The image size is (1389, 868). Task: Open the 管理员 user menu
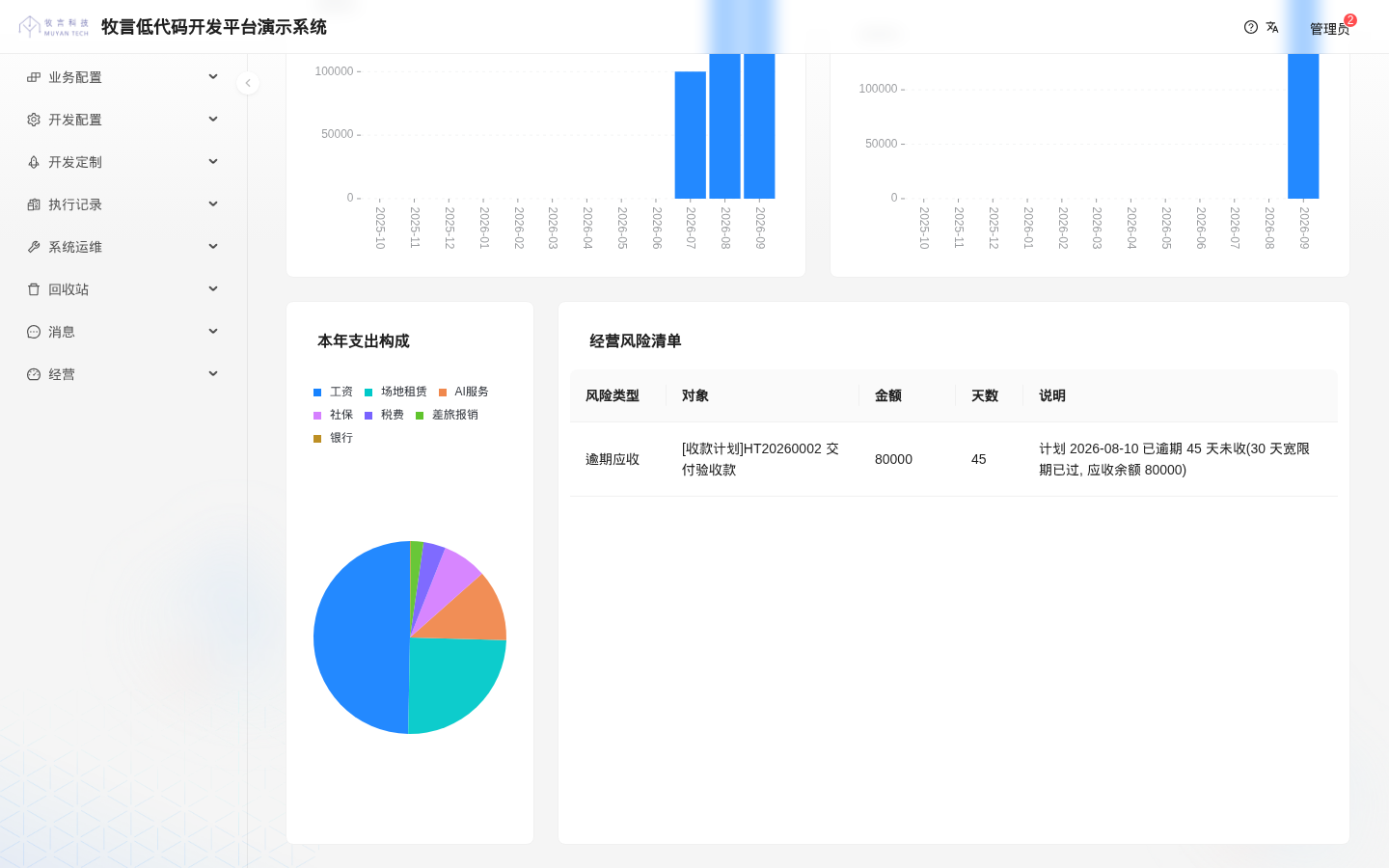(1329, 29)
